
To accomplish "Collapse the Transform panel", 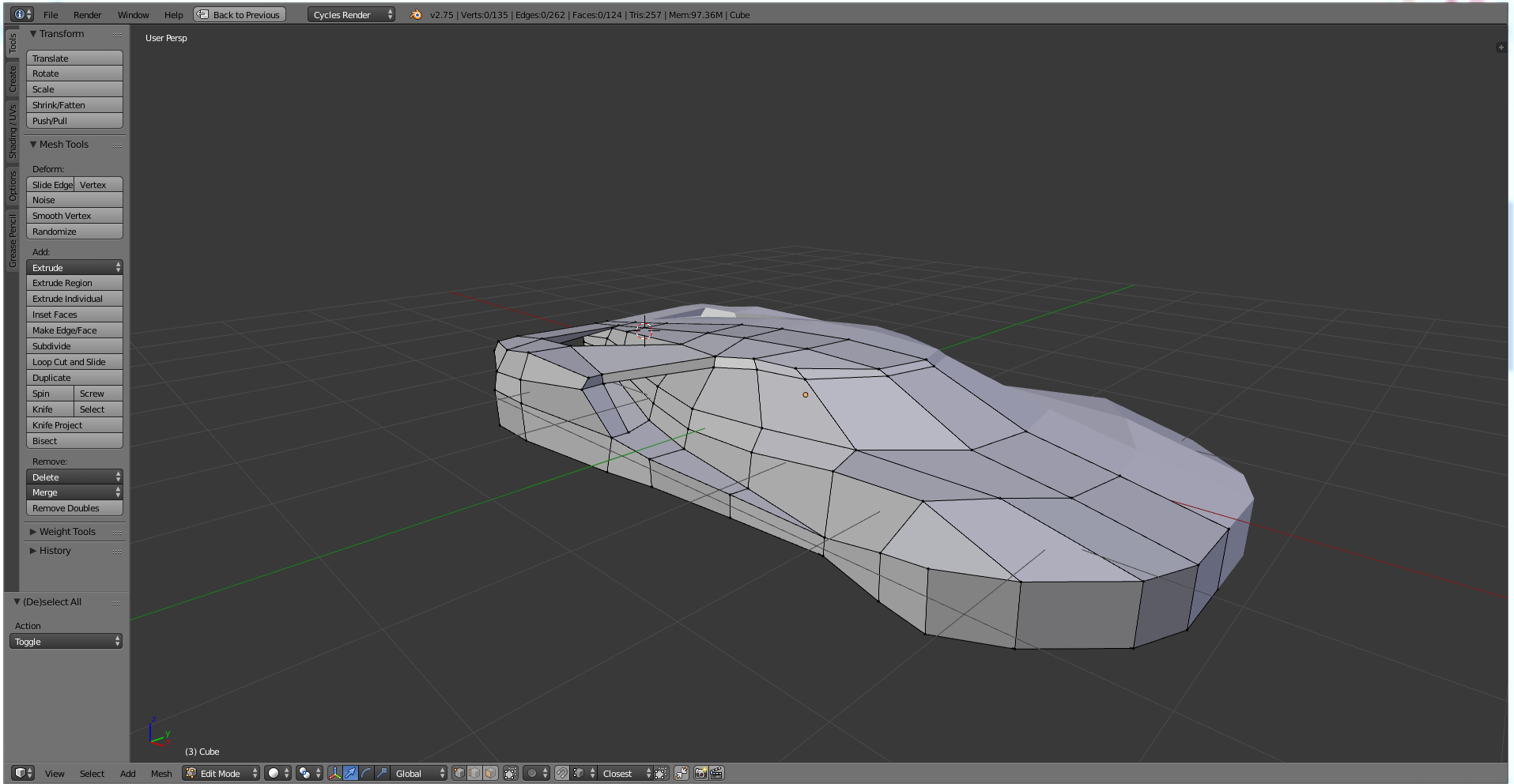I will coord(61,34).
